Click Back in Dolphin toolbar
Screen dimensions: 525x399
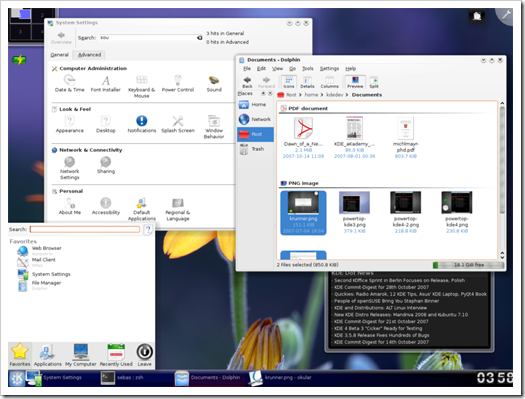247,82
